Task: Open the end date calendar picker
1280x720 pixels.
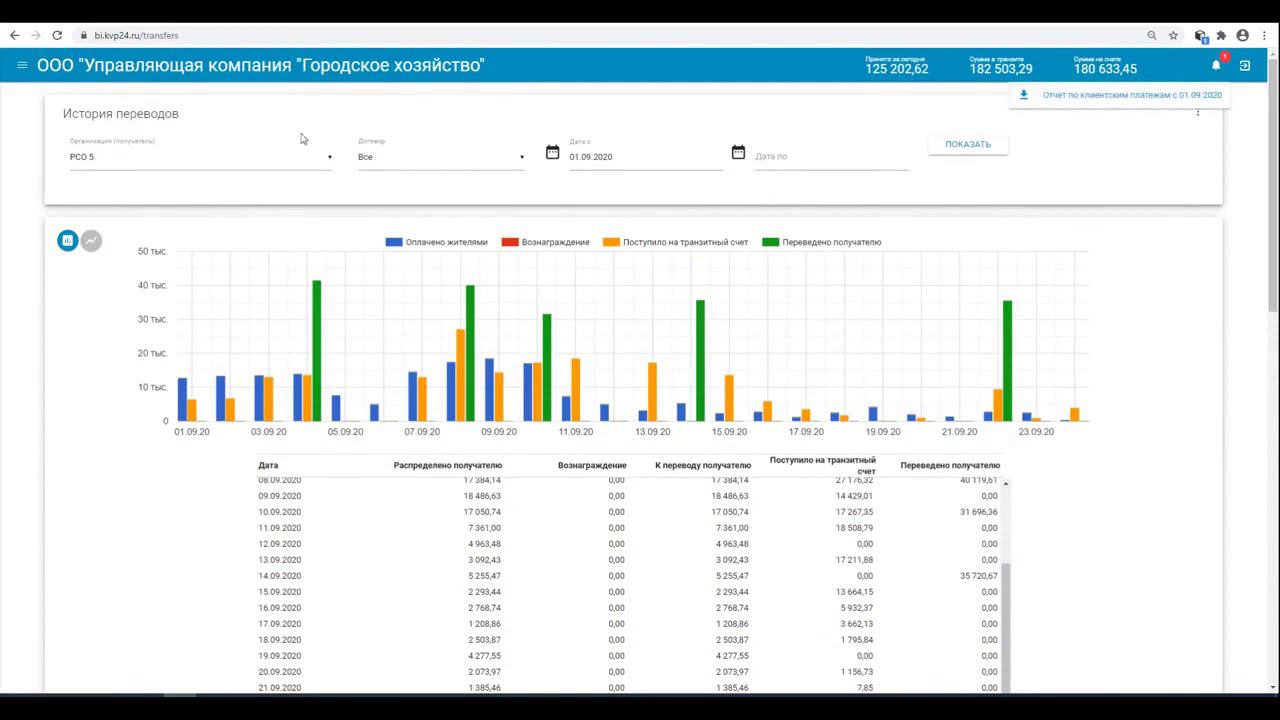Action: point(738,152)
